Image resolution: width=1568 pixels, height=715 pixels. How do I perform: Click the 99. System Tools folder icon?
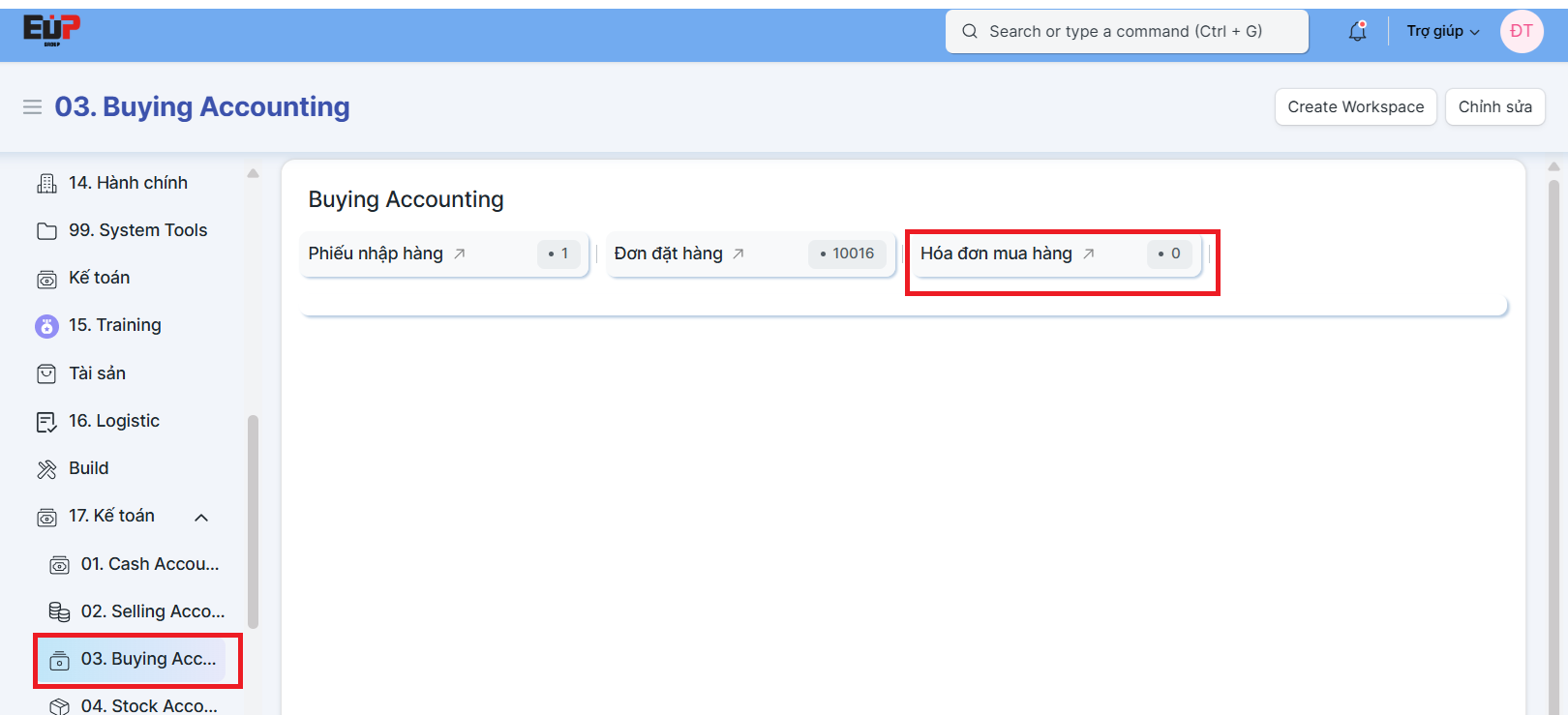coord(46,230)
